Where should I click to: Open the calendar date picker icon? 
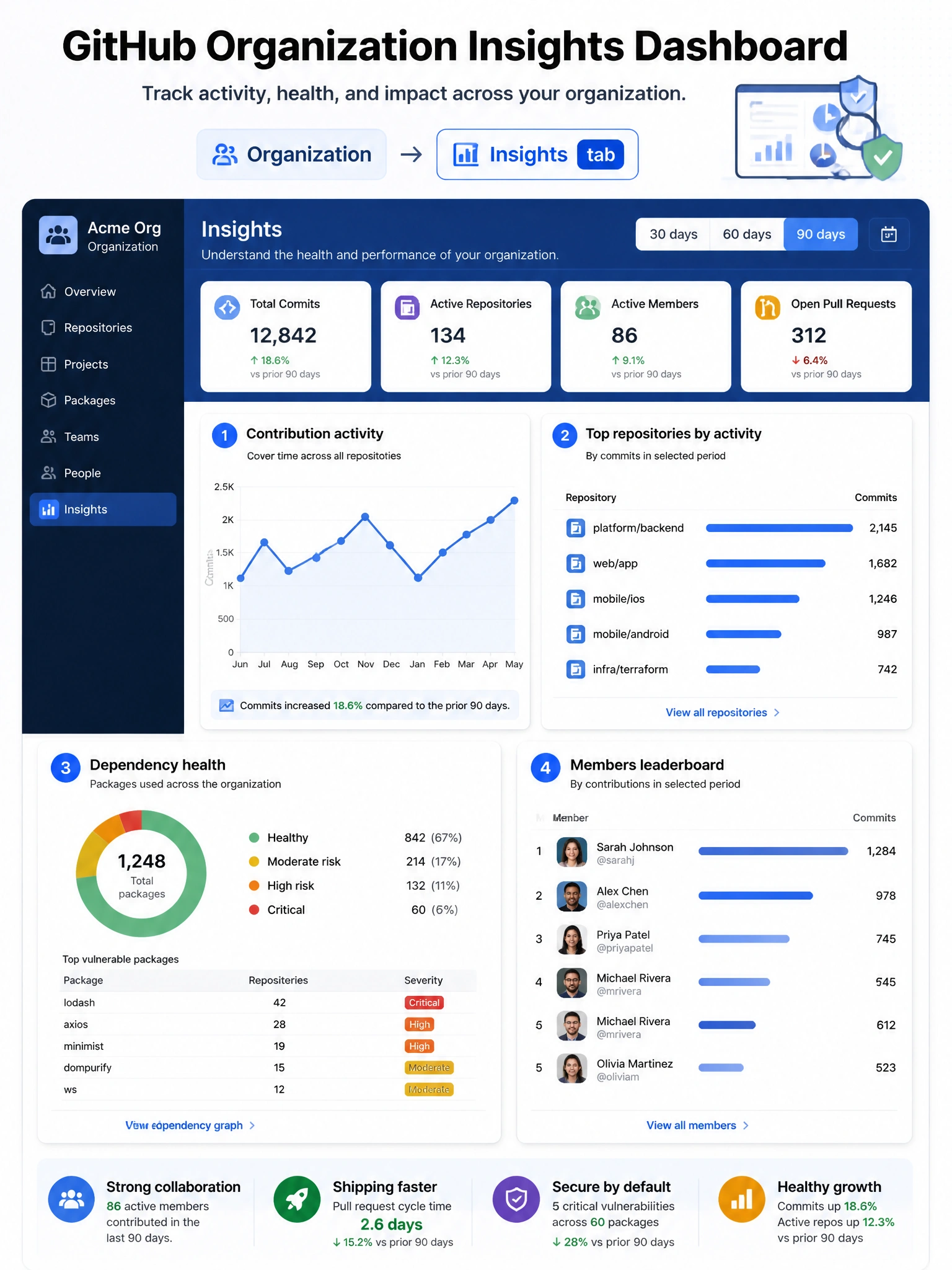[x=889, y=234]
